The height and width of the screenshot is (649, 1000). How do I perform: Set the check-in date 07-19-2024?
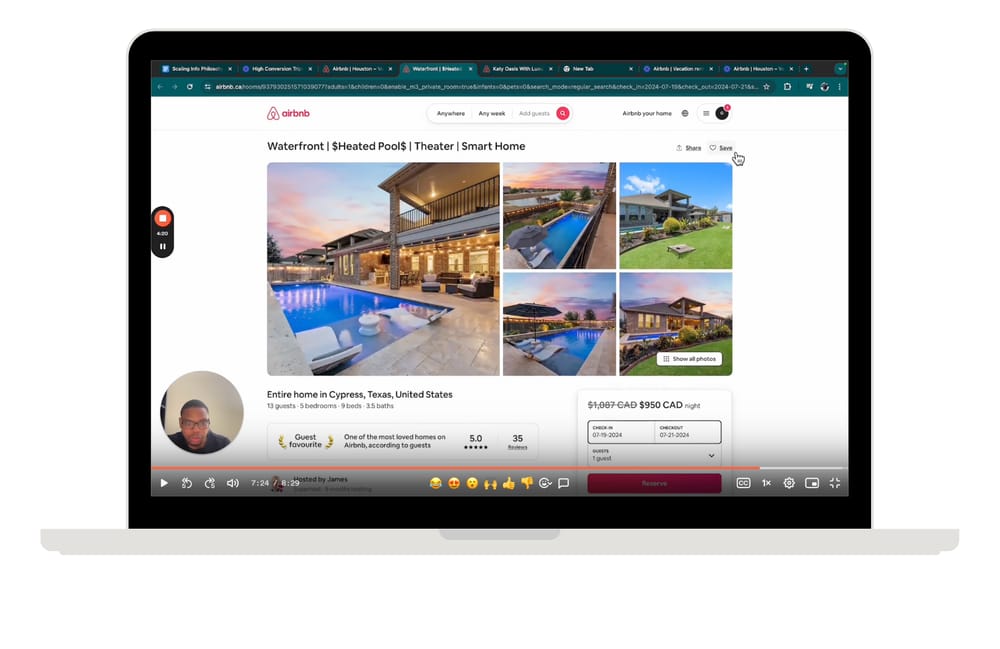point(621,432)
